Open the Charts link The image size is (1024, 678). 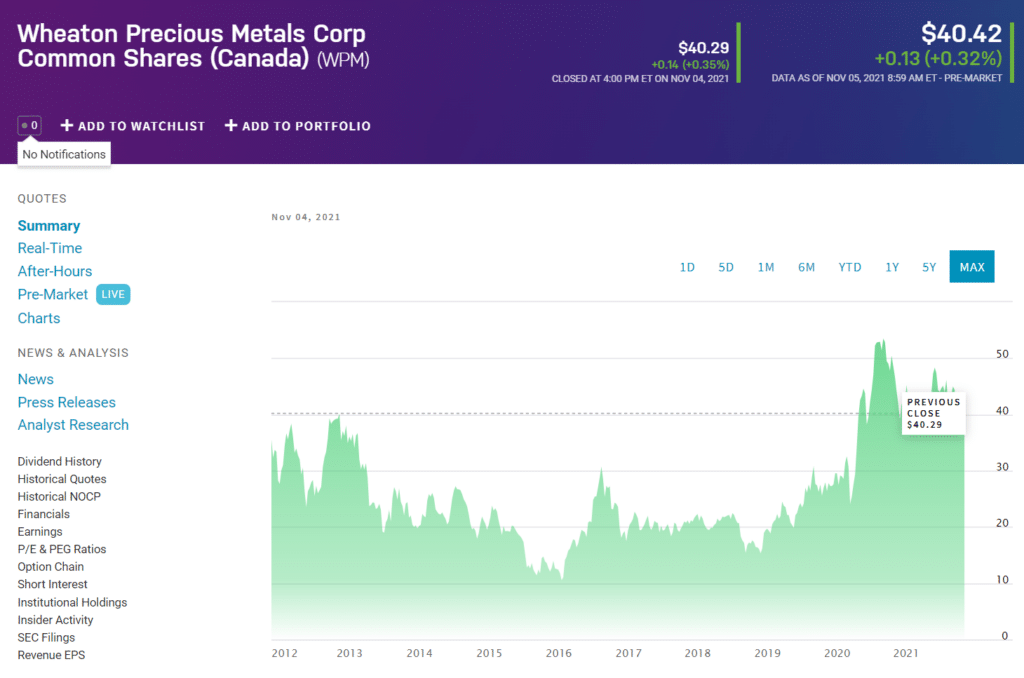pyautogui.click(x=39, y=318)
